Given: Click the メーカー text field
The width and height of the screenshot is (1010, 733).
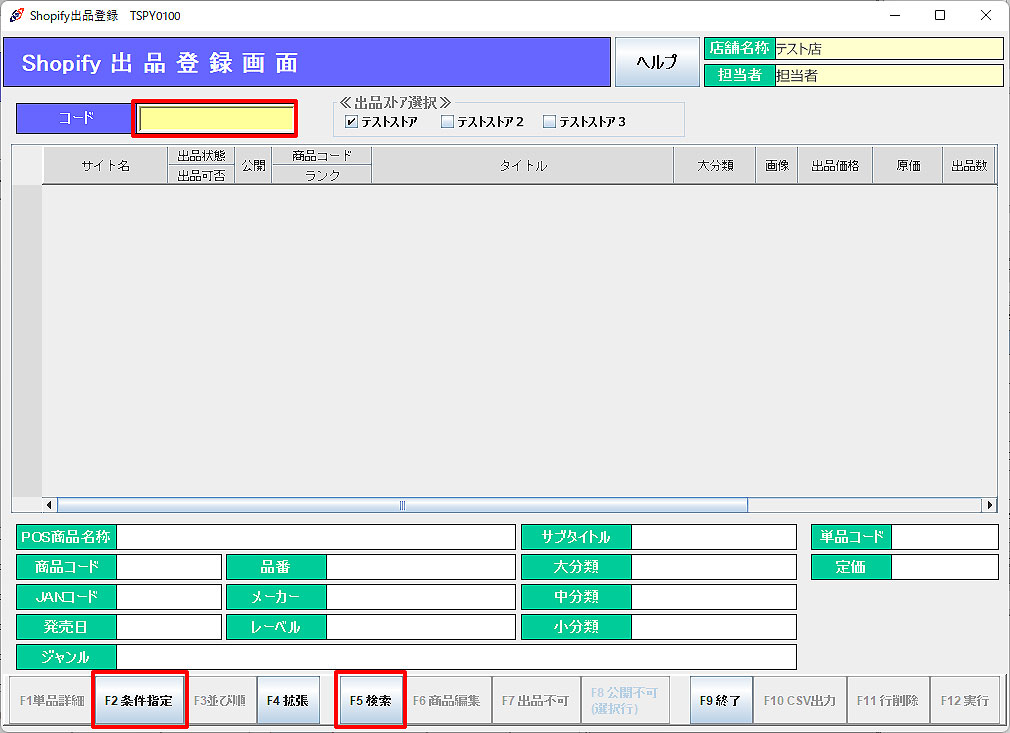Looking at the screenshot, I should [x=420, y=597].
